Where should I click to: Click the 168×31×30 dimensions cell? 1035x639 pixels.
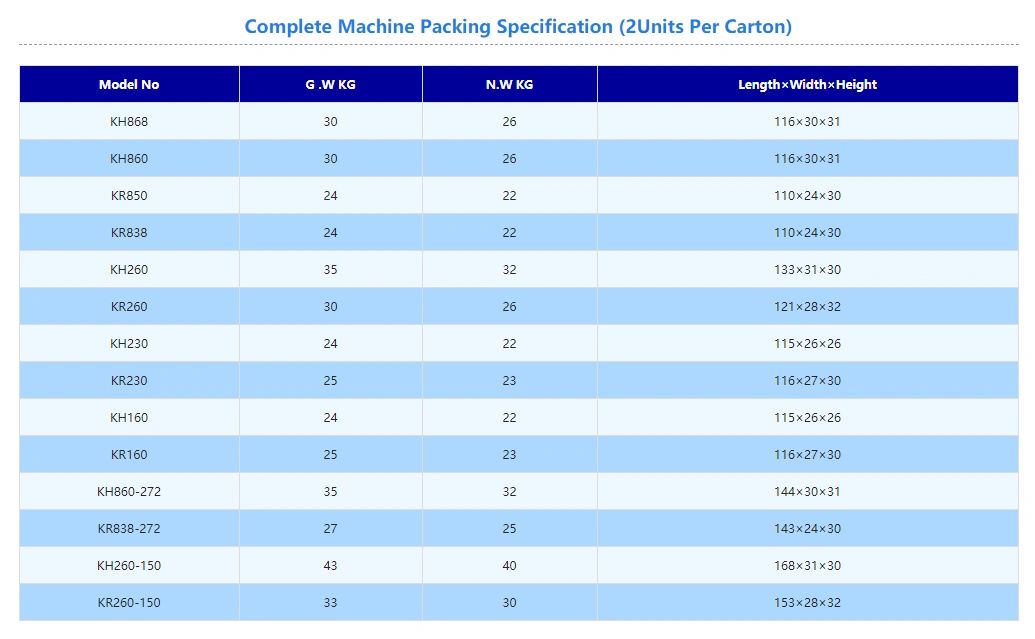click(807, 566)
